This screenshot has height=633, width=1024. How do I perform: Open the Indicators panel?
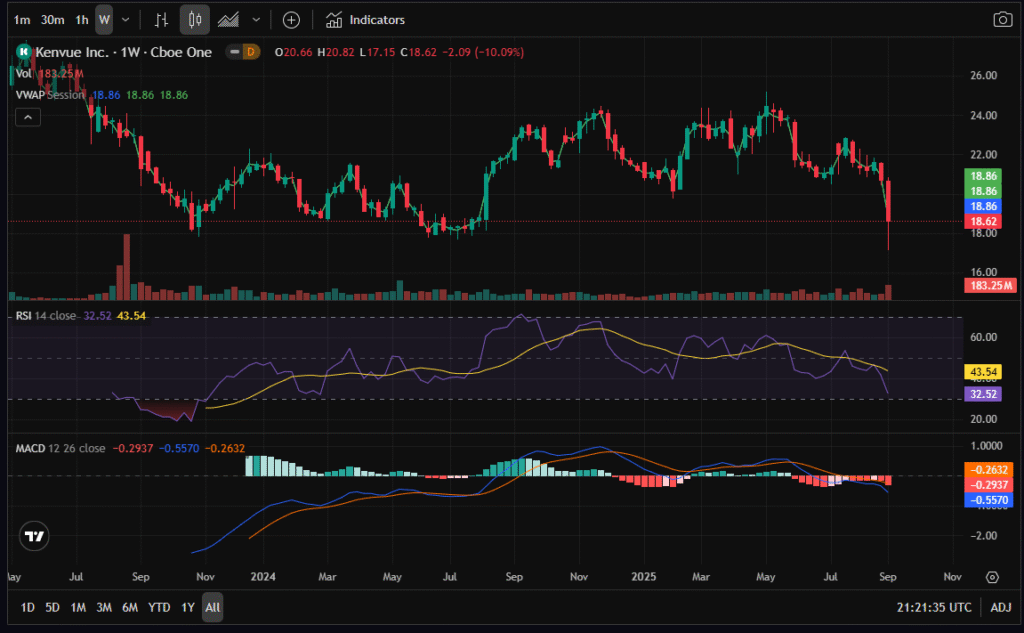coord(366,19)
